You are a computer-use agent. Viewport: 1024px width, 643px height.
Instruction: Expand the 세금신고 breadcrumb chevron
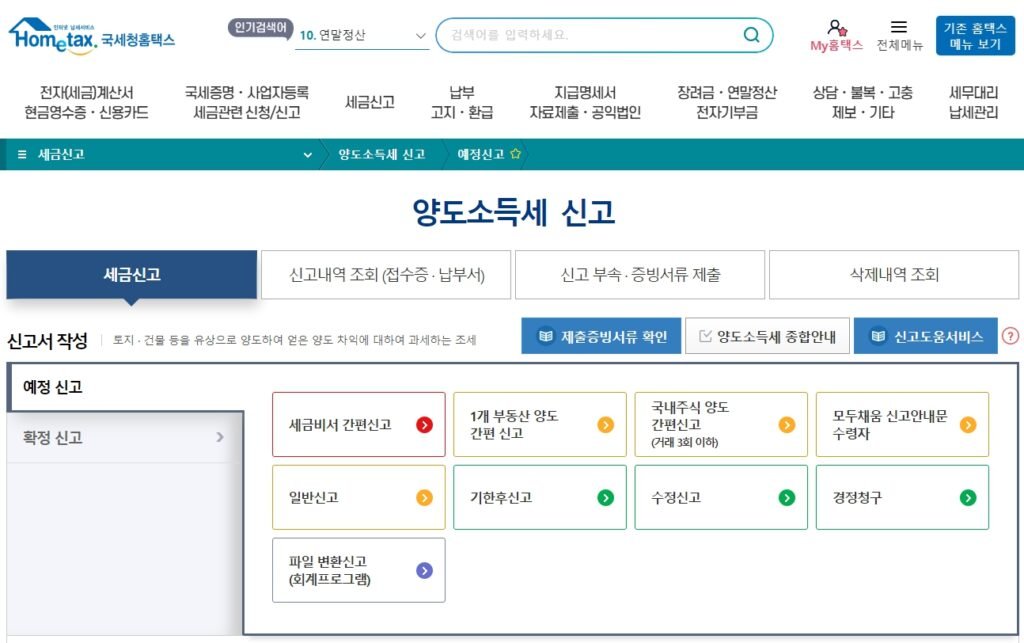pos(306,154)
